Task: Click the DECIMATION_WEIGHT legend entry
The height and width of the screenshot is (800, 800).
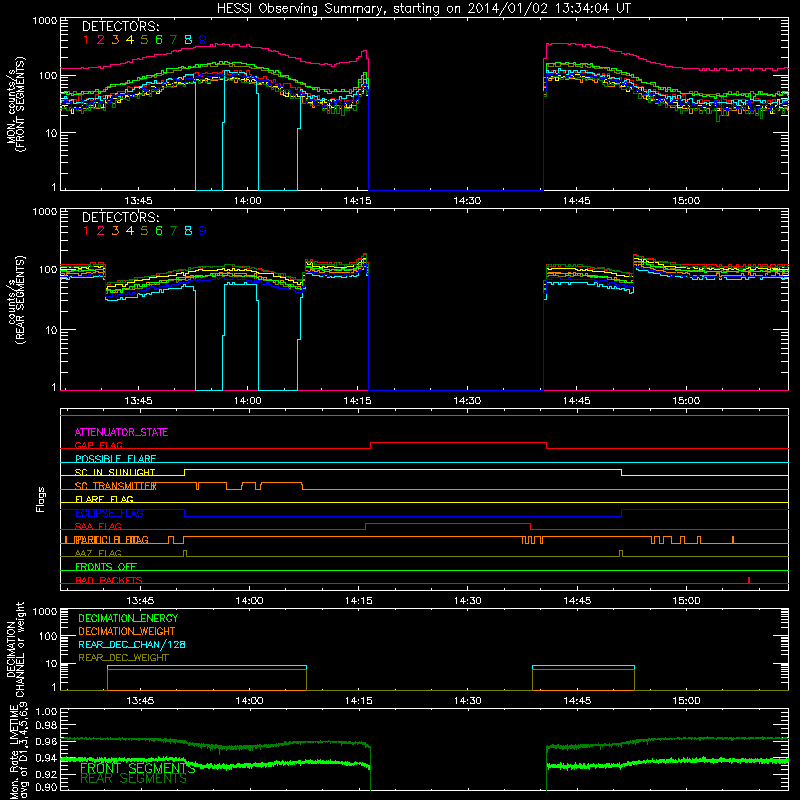Action: pyautogui.click(x=127, y=632)
